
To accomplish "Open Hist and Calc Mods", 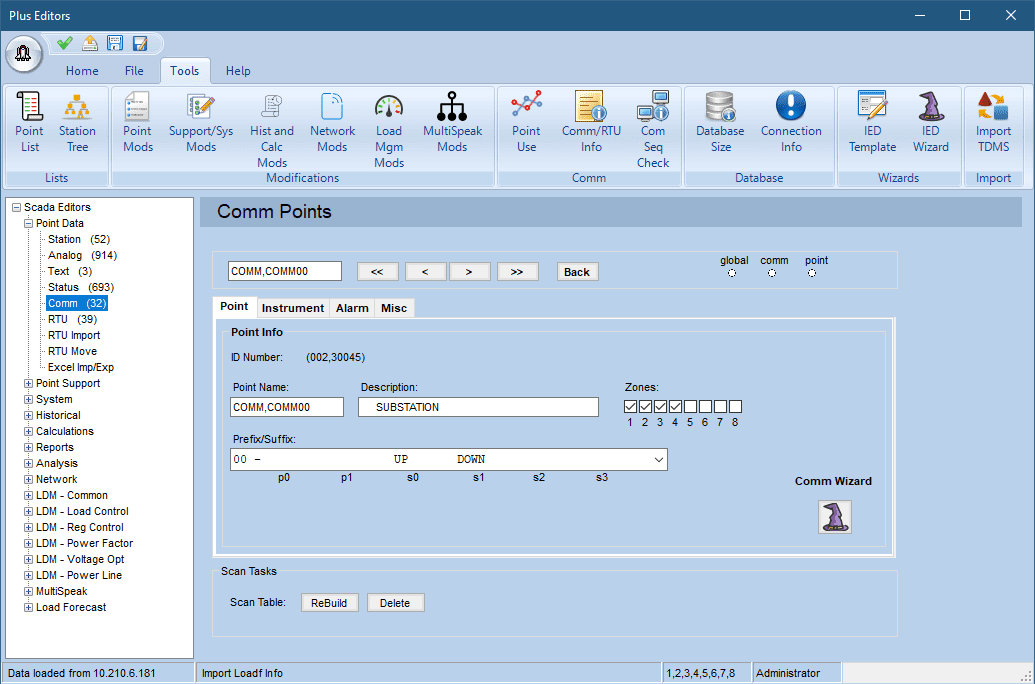I will coord(272,131).
